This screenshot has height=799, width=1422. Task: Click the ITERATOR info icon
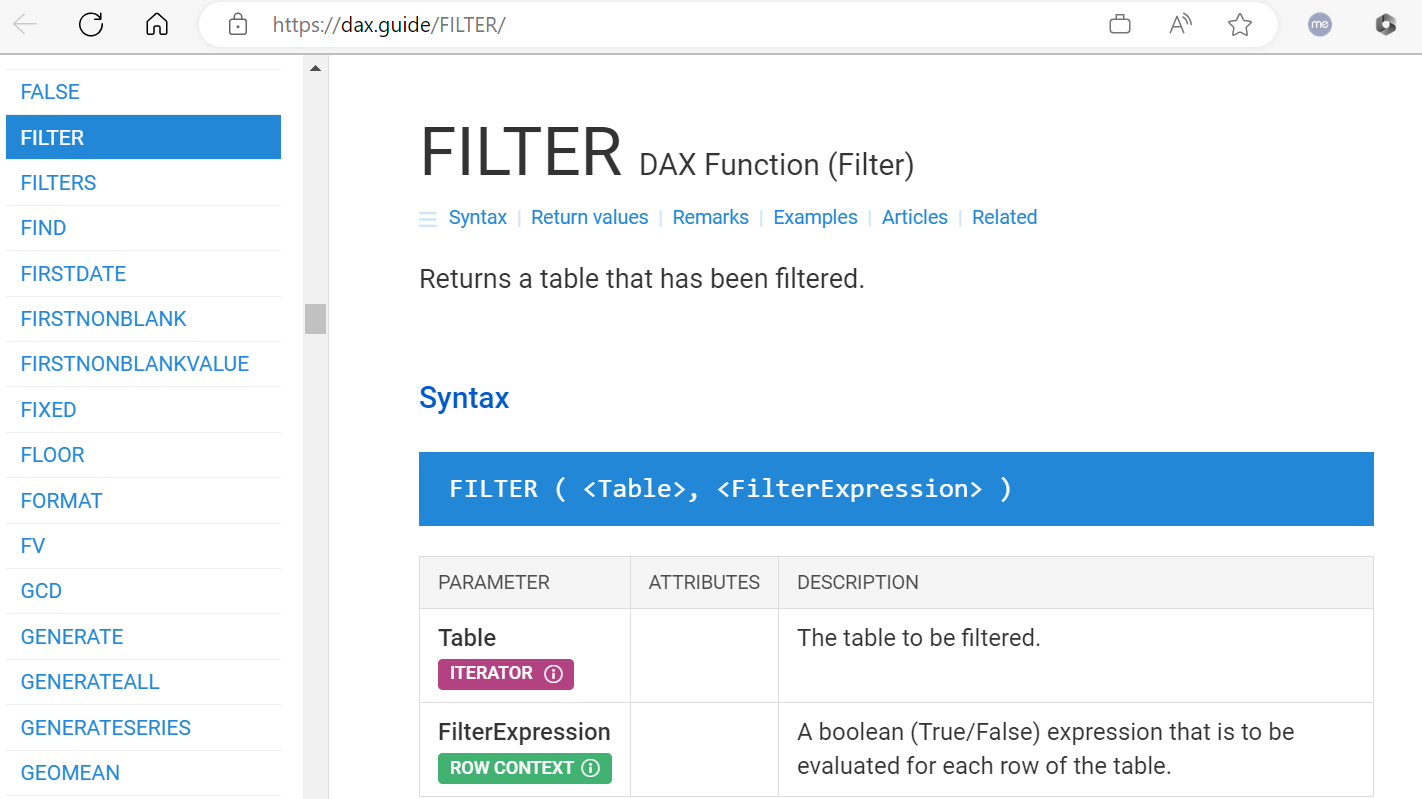click(554, 674)
